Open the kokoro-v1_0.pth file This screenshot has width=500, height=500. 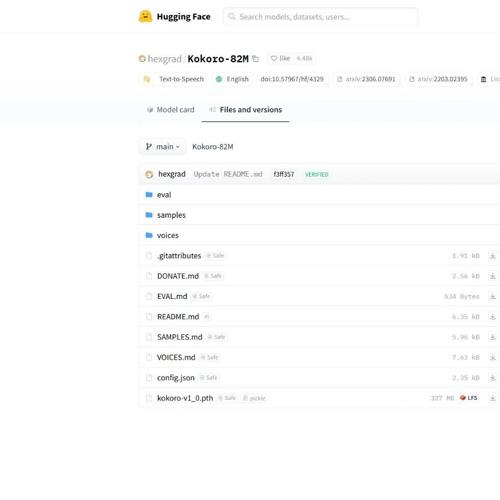pos(185,398)
